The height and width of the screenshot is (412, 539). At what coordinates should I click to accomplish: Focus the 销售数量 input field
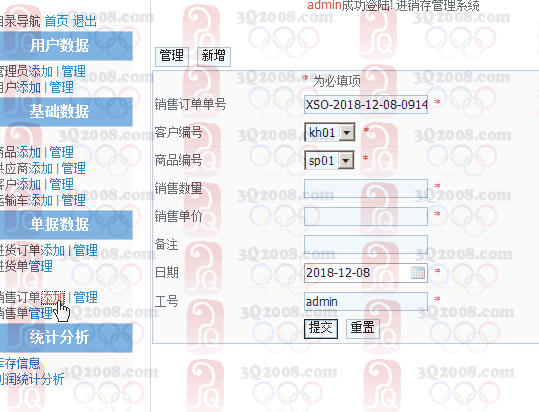pos(366,188)
